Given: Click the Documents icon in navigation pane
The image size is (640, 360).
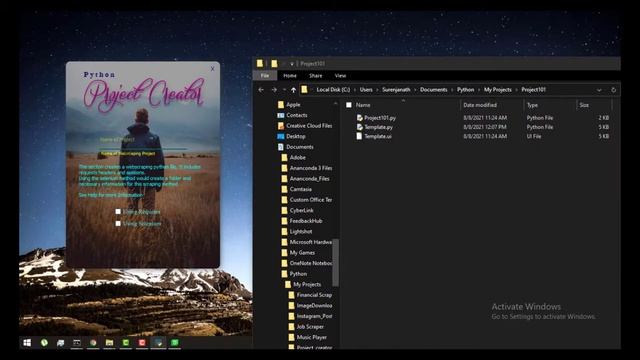Looking at the screenshot, I should 281,147.
